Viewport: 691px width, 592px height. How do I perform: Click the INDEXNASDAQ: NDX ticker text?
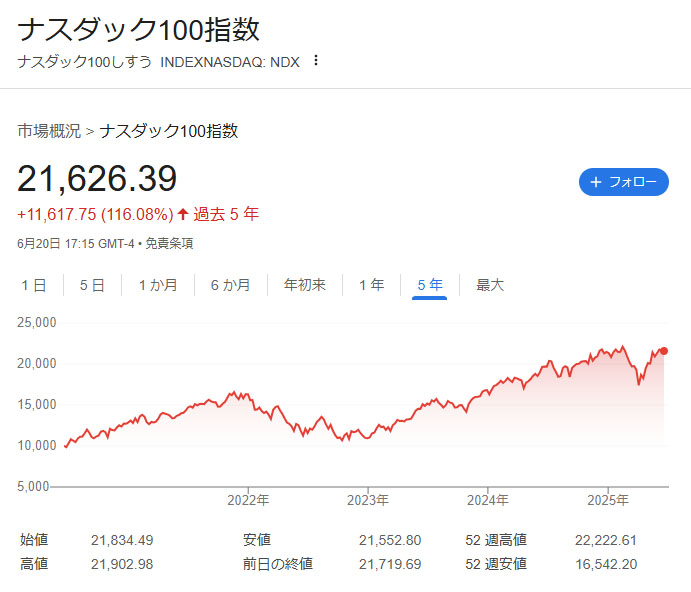pos(229,61)
